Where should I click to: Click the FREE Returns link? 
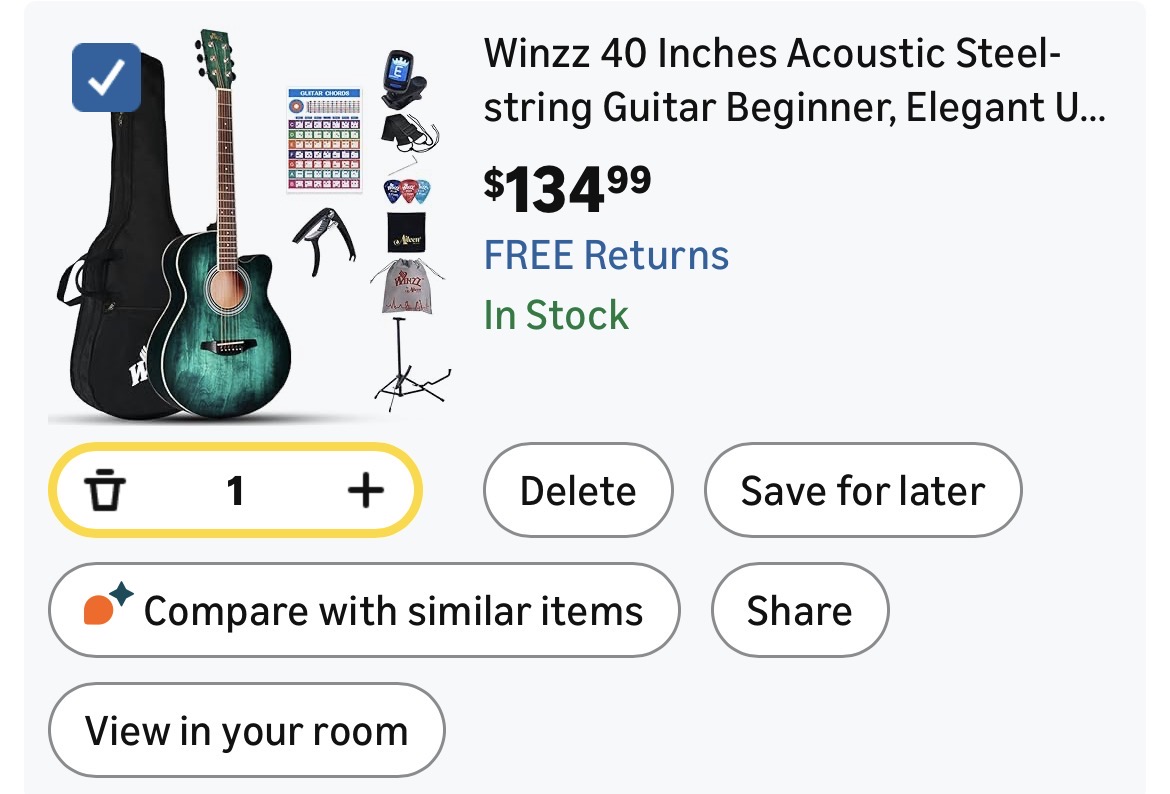point(606,255)
